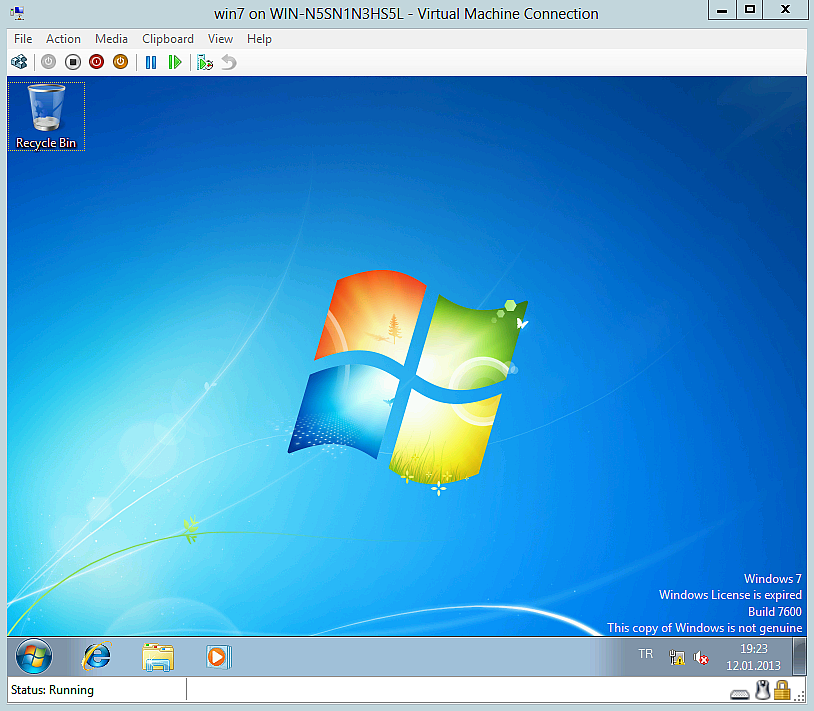
Task: Click the Revert snapshot icon
Action: click(228, 61)
